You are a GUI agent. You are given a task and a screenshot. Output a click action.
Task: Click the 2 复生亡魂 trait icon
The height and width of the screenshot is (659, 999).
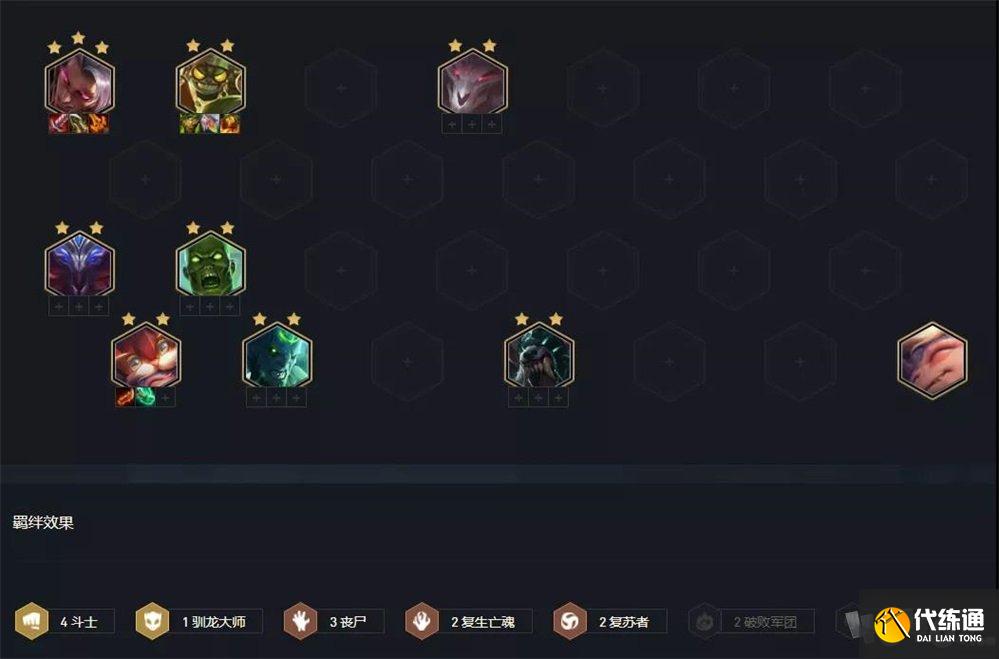click(x=422, y=621)
